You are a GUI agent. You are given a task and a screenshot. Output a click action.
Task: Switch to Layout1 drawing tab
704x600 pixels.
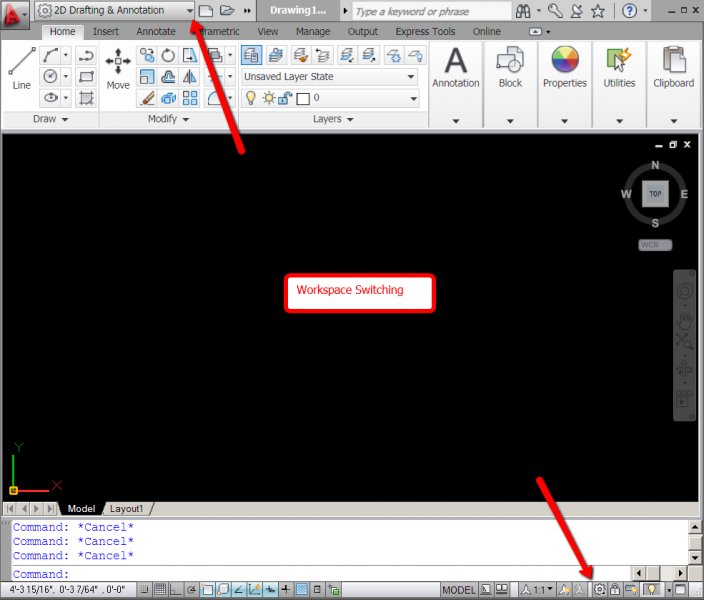[127, 509]
